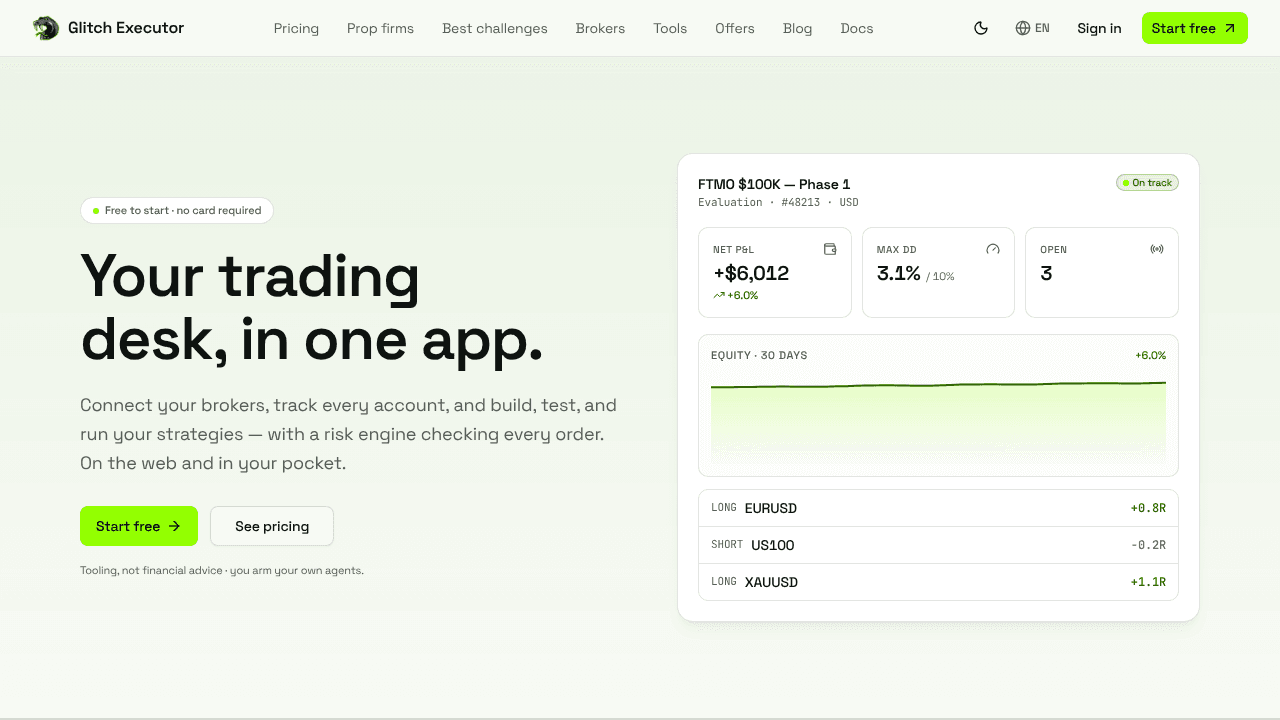
Task: Open the Pricing nav item
Action: (296, 28)
